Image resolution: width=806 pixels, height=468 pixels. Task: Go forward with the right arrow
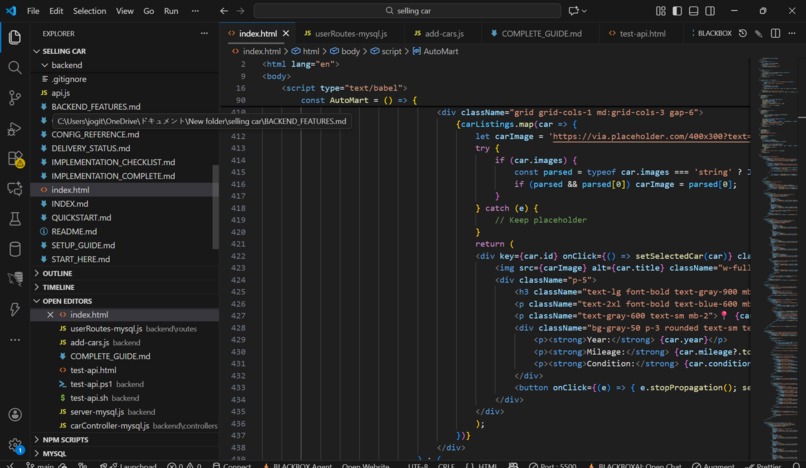coord(240,11)
